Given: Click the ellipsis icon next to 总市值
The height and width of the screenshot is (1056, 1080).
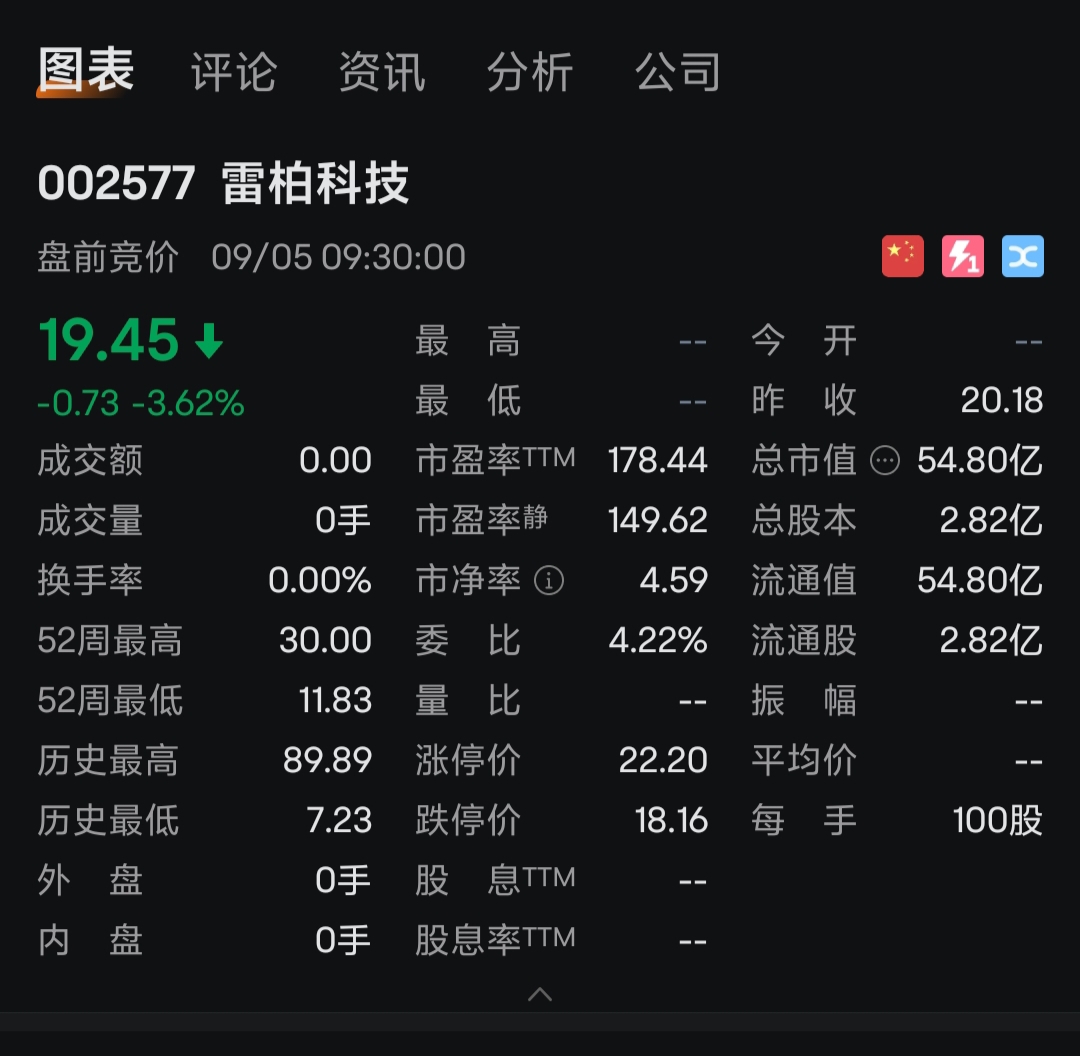Looking at the screenshot, I should (x=885, y=460).
